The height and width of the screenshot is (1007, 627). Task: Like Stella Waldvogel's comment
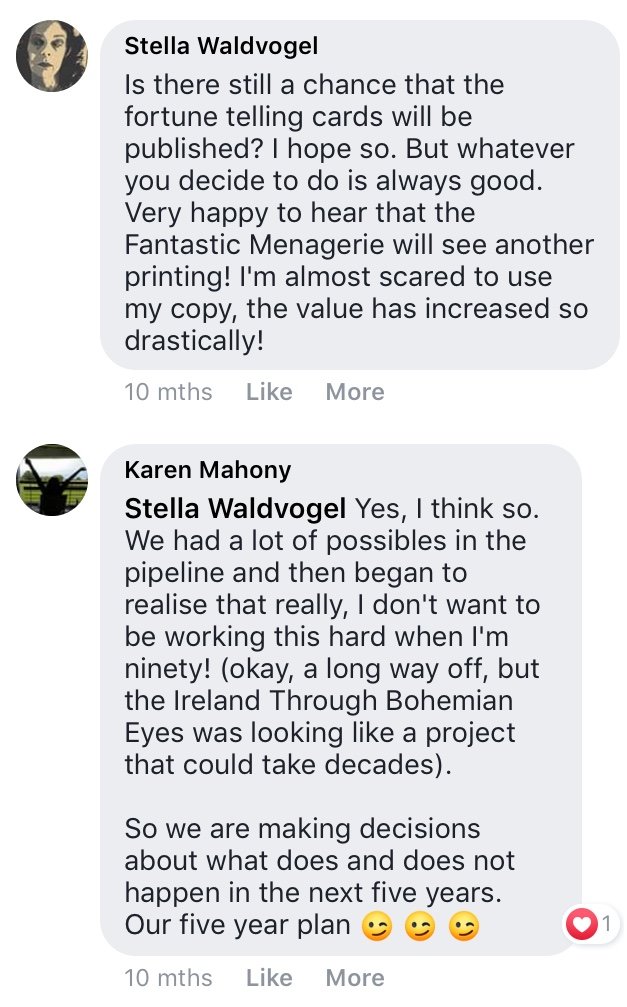pos(269,392)
